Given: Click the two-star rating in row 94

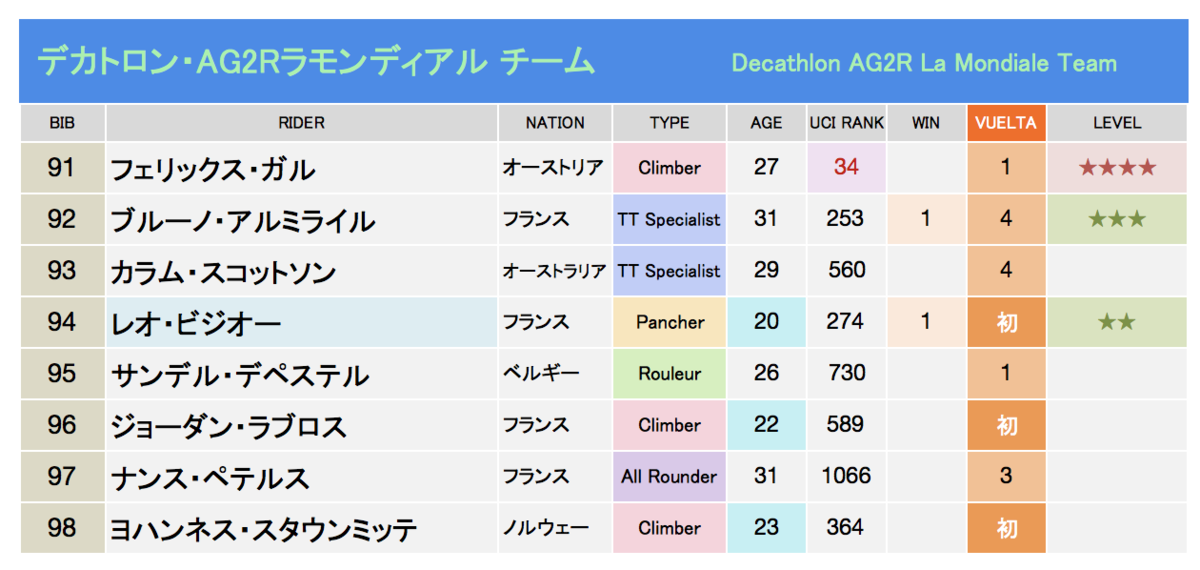Looking at the screenshot, I should pos(1117,322).
